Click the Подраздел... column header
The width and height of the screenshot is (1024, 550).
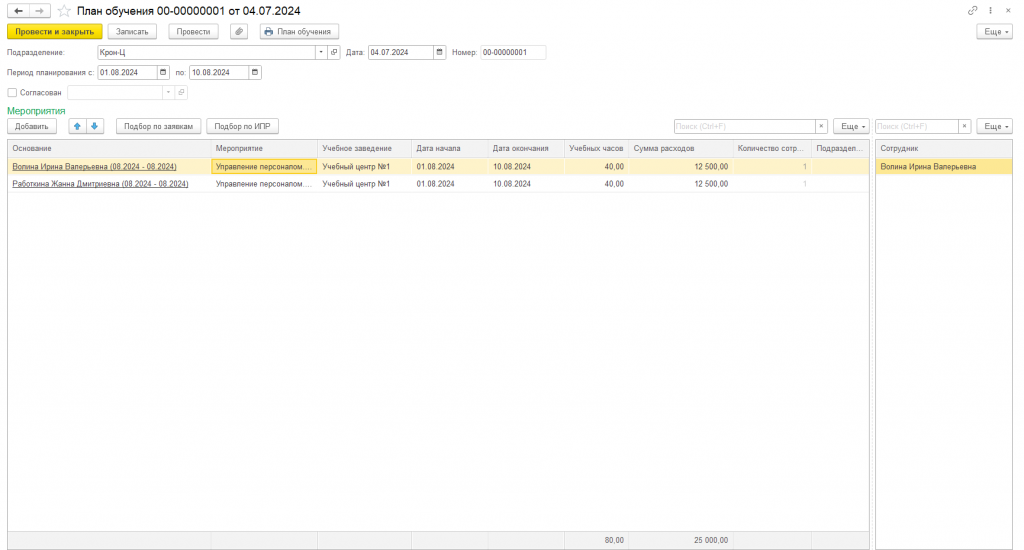[840, 148]
